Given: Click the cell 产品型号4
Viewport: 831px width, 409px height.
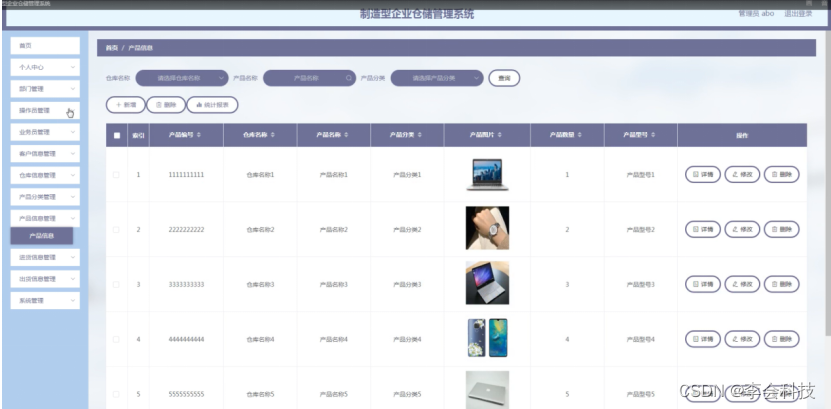Looking at the screenshot, I should 641,339.
